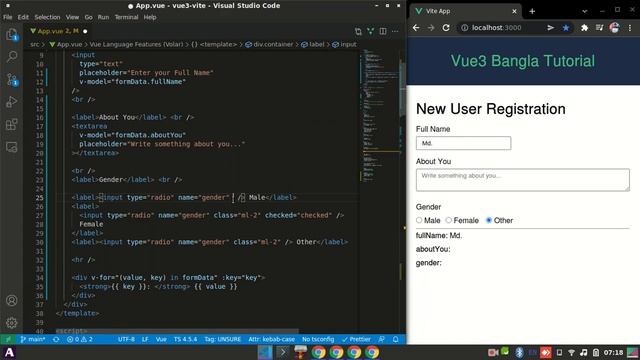Open the File menu
The height and width of the screenshot is (360, 640).
tap(8, 17)
